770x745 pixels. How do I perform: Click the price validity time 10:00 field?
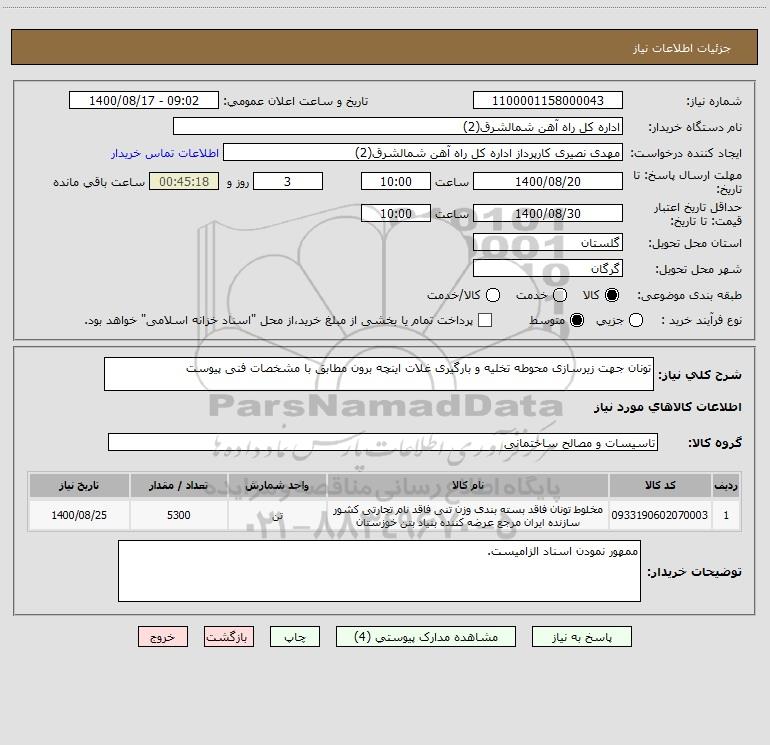pyautogui.click(x=396, y=214)
